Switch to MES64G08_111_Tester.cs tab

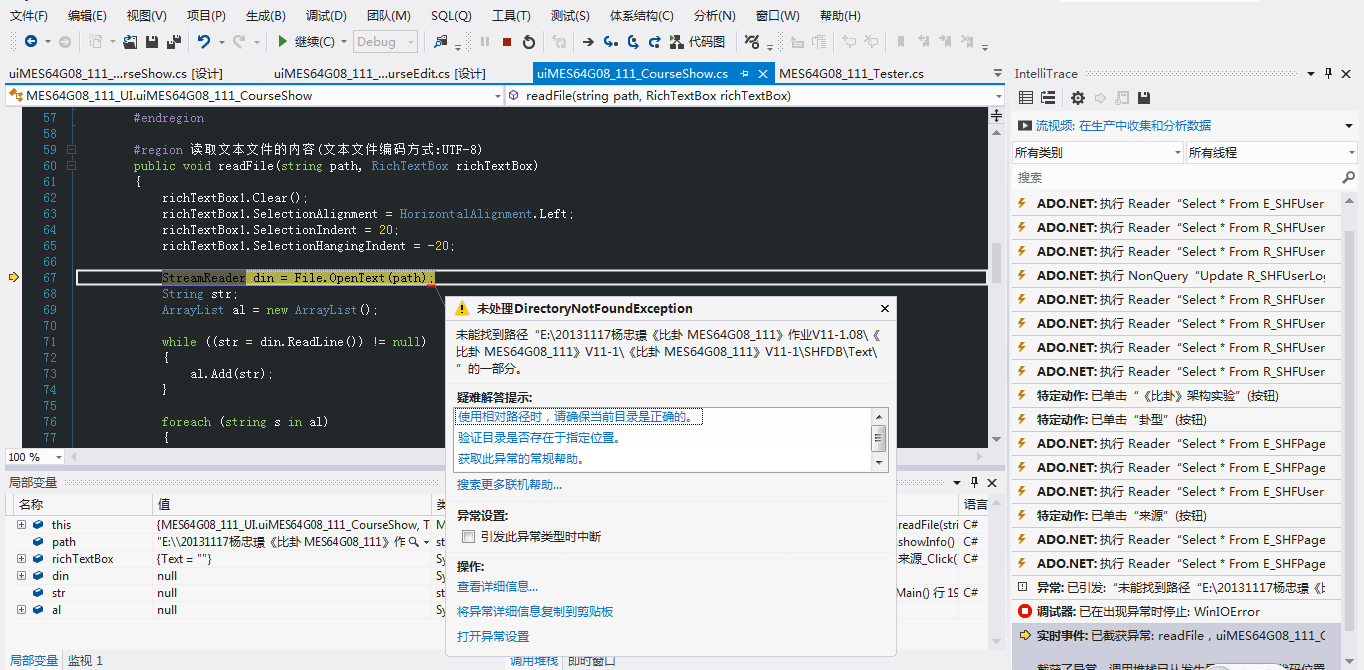(x=851, y=74)
